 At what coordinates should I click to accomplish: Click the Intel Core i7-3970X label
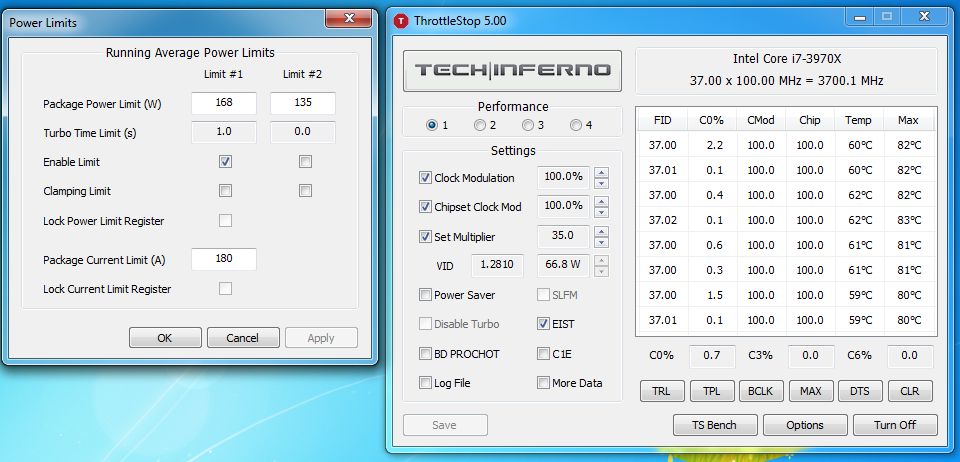click(786, 59)
